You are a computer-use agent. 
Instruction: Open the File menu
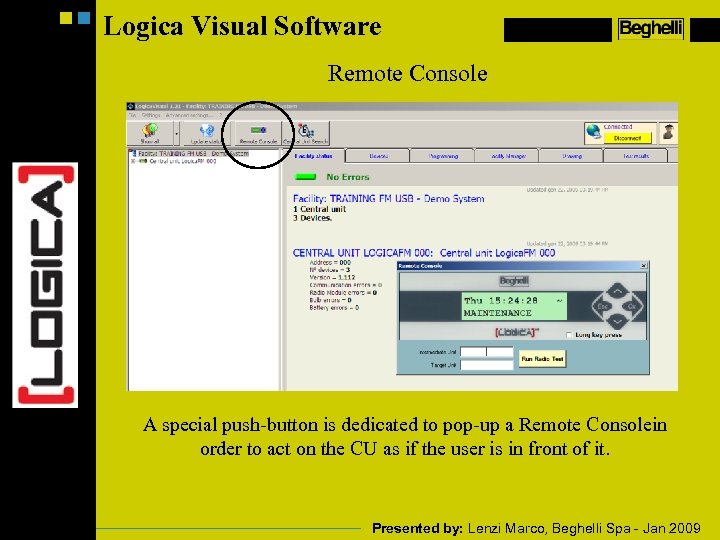(132, 115)
